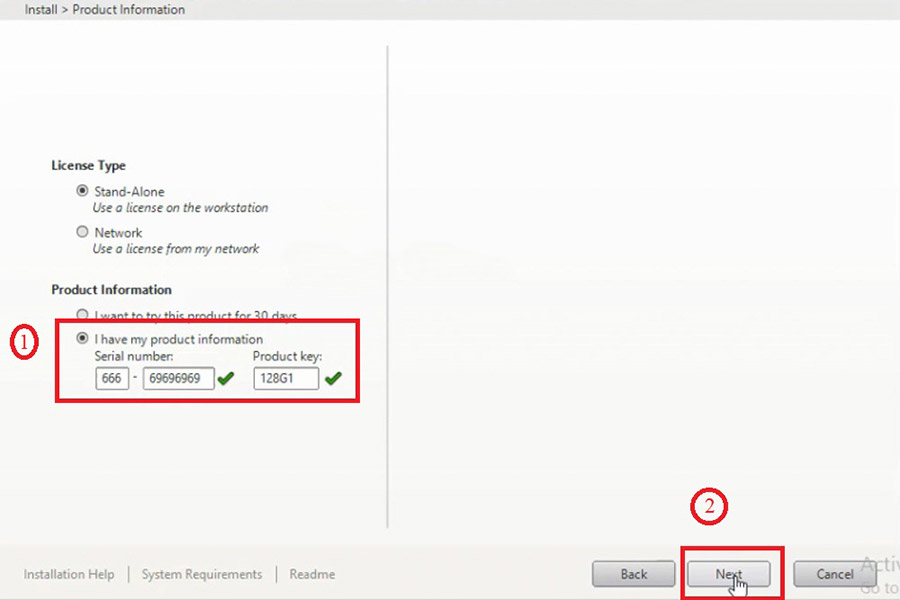The width and height of the screenshot is (900, 600).
Task: Click the "Use a license from my network" description
Action: tap(176, 249)
